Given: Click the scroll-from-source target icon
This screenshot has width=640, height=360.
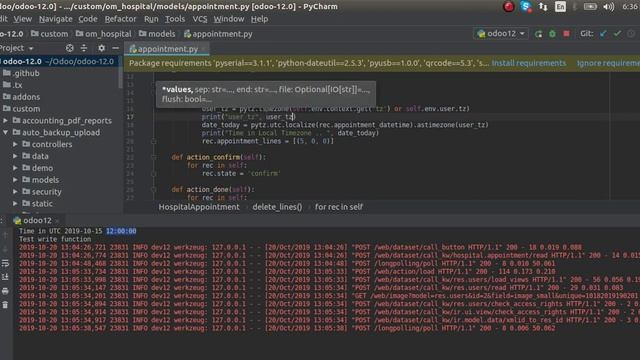Looking at the screenshot, I should coord(70,48).
